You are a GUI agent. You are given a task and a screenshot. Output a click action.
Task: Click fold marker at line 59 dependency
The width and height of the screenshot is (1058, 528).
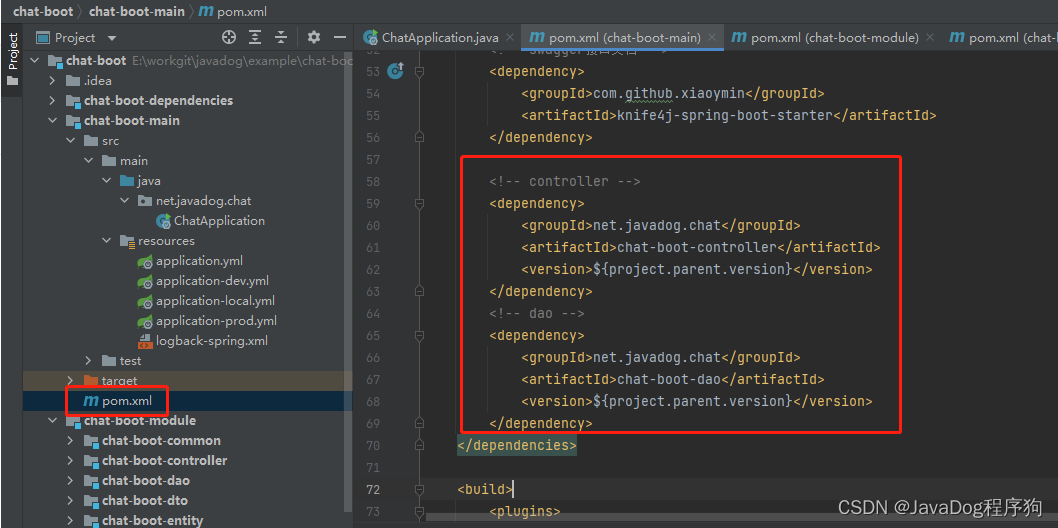pos(420,203)
